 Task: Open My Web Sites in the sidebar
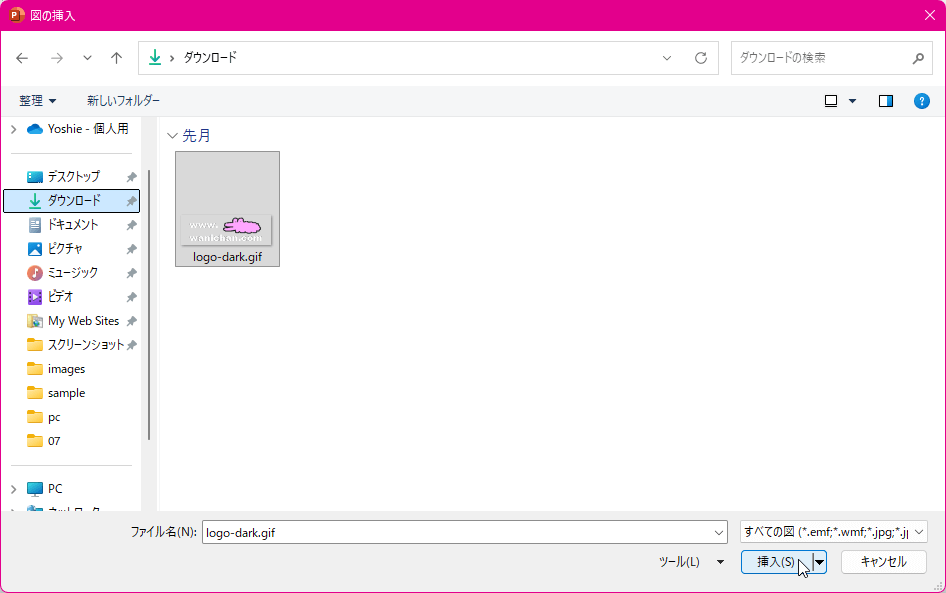coord(83,321)
